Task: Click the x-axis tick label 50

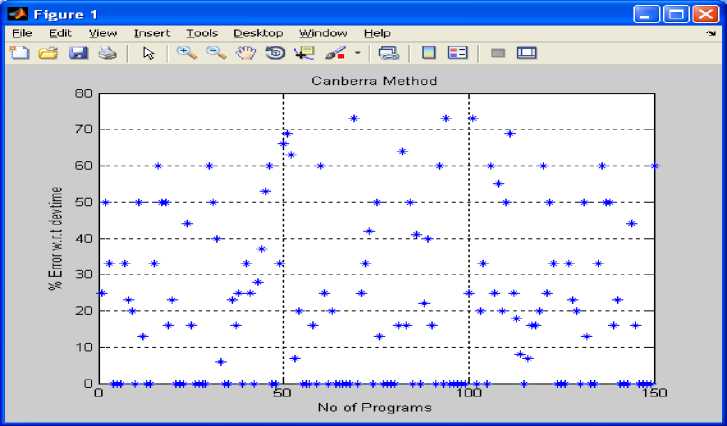Action: 283,393
